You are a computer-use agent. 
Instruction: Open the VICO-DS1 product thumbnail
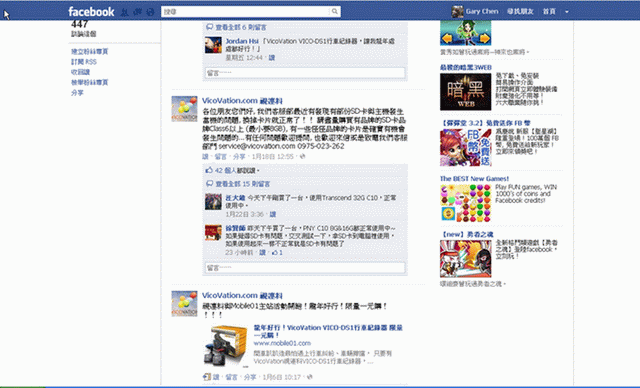coord(225,346)
